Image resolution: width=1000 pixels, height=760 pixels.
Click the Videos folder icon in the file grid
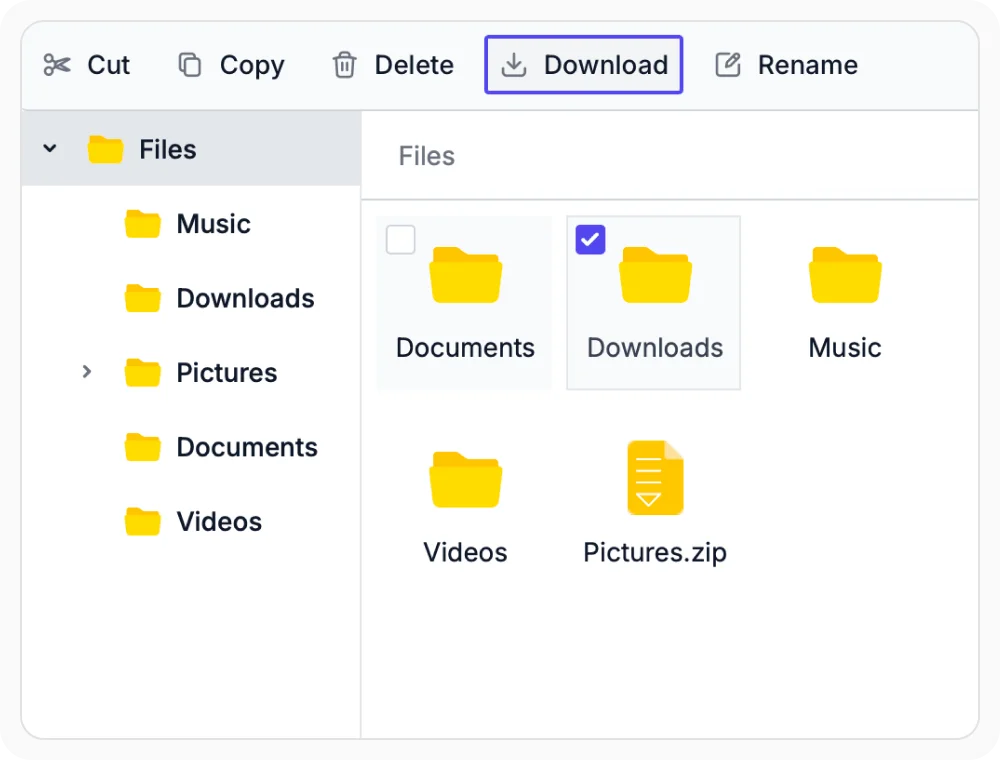466,479
